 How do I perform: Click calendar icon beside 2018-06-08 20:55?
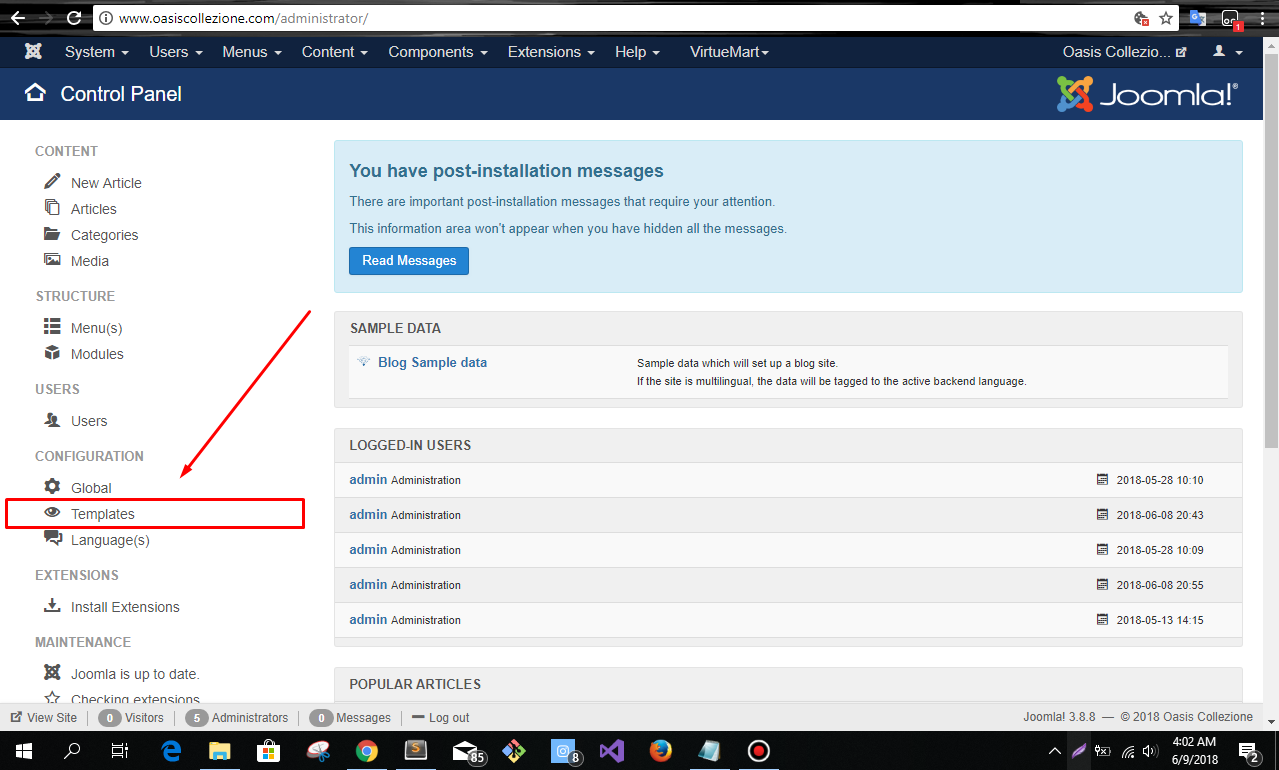pos(1102,585)
